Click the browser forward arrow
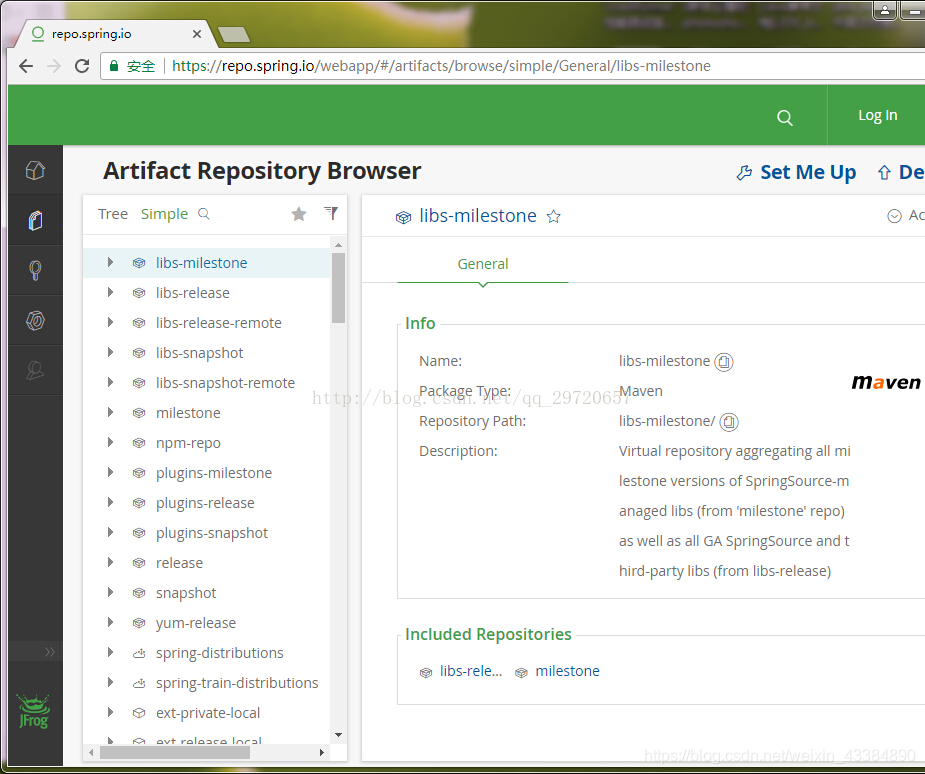This screenshot has height=774, width=925. click(x=54, y=66)
